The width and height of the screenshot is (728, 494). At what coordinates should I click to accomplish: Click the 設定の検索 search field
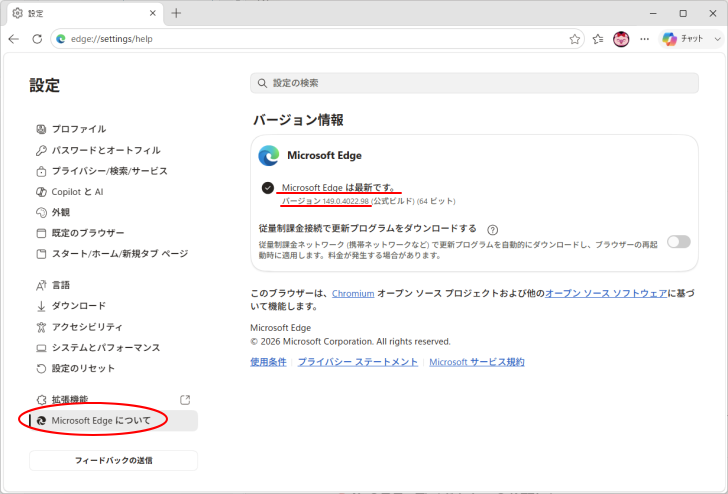pyautogui.click(x=474, y=83)
